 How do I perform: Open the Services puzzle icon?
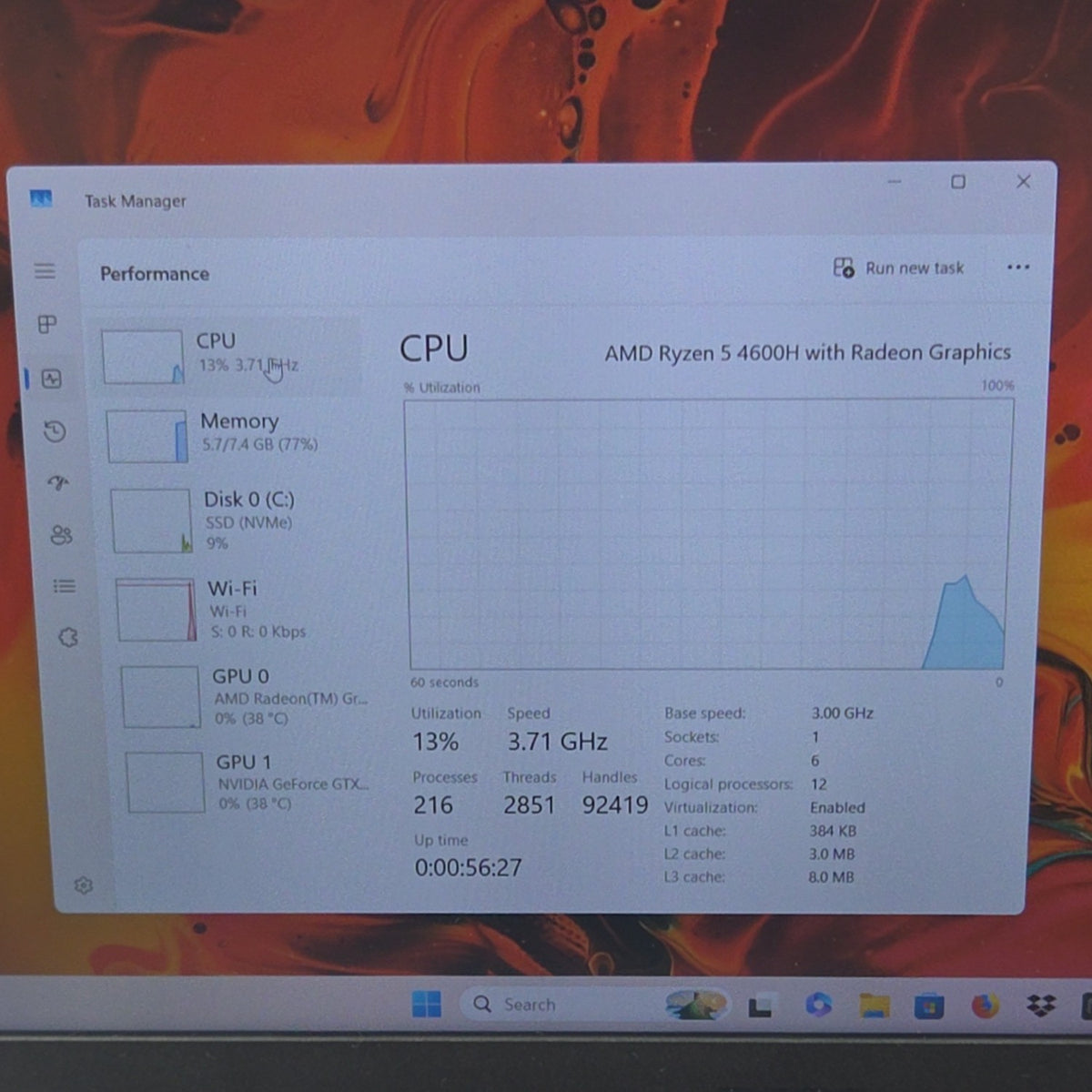tap(68, 637)
